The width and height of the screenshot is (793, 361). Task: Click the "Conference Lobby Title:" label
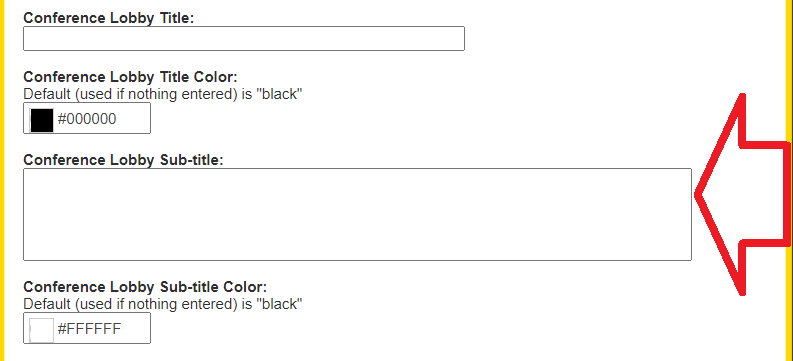109,18
